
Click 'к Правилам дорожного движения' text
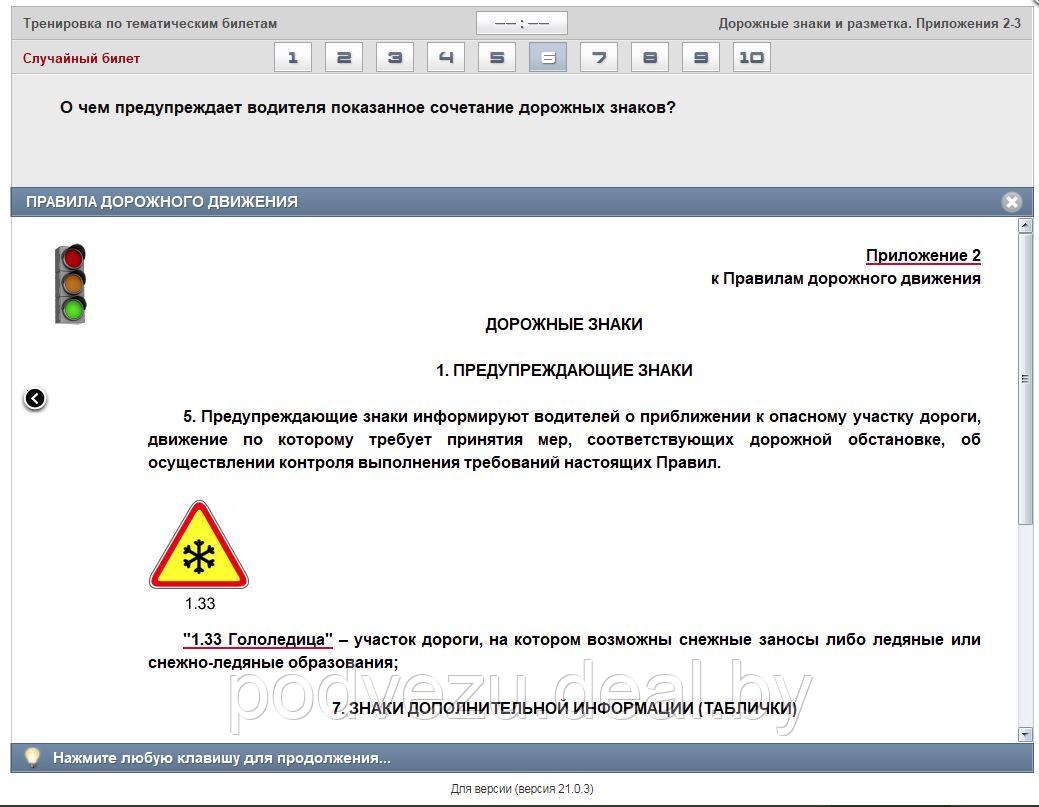846,278
